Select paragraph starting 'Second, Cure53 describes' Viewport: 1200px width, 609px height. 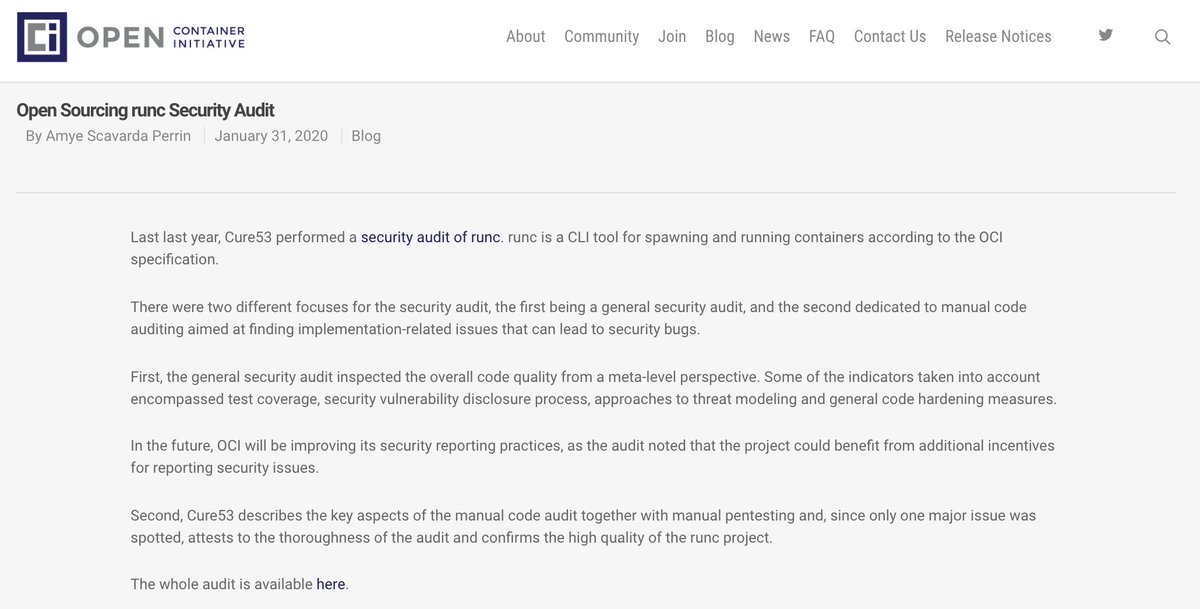583,526
